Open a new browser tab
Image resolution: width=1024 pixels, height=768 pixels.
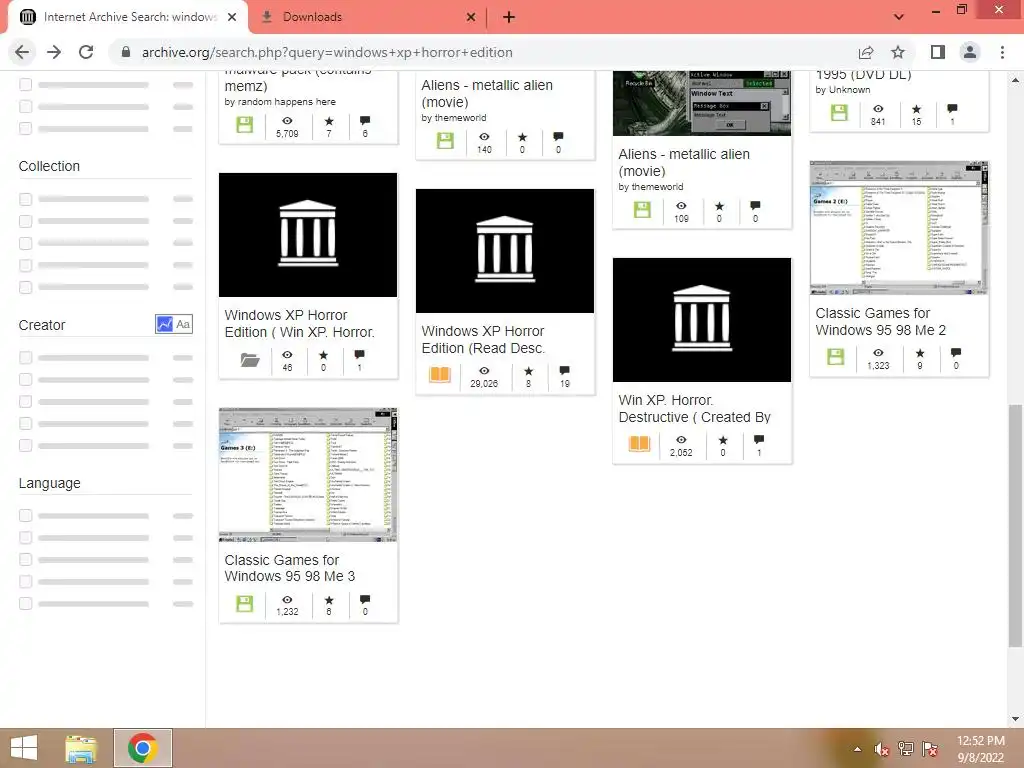click(x=509, y=17)
